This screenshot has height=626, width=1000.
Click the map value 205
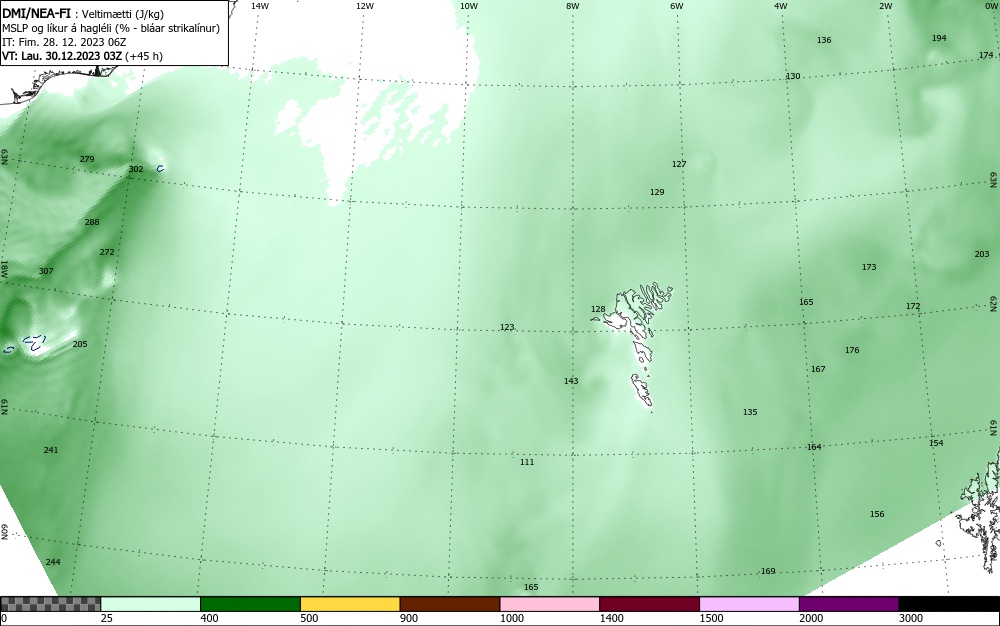click(x=80, y=344)
